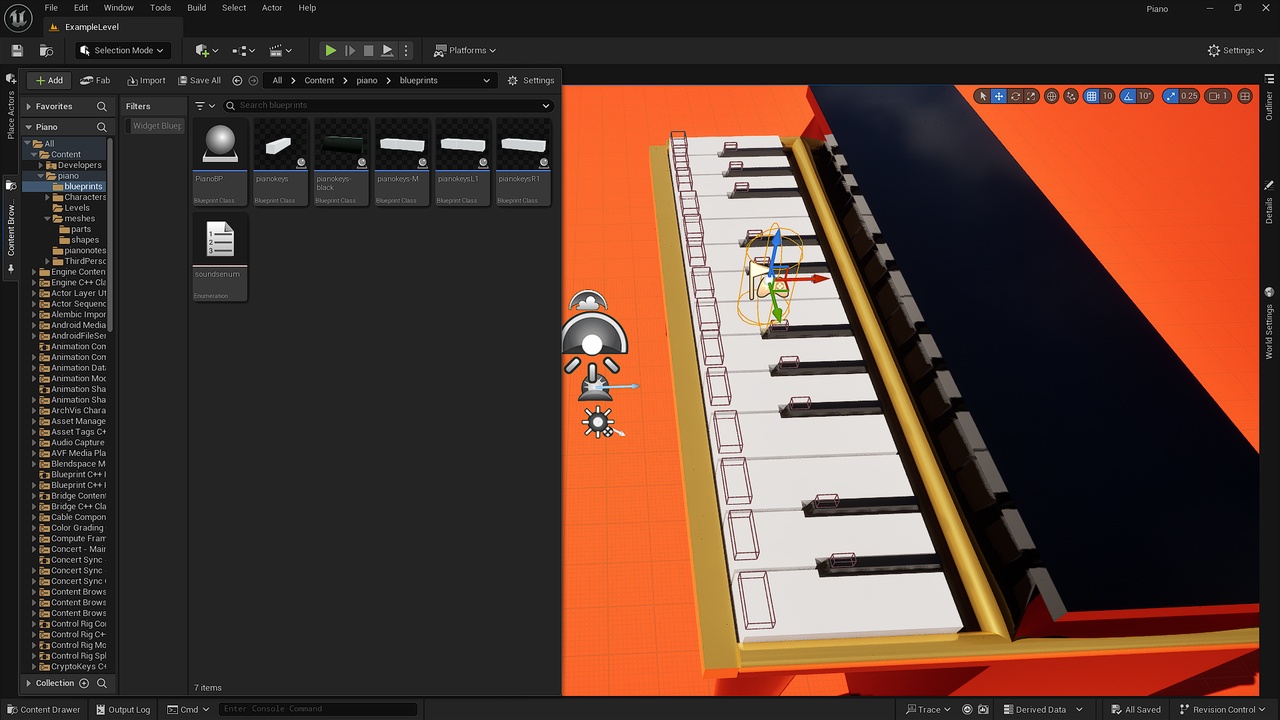Click the eject play control
Screen dimensions: 1280x720
(x=387, y=50)
